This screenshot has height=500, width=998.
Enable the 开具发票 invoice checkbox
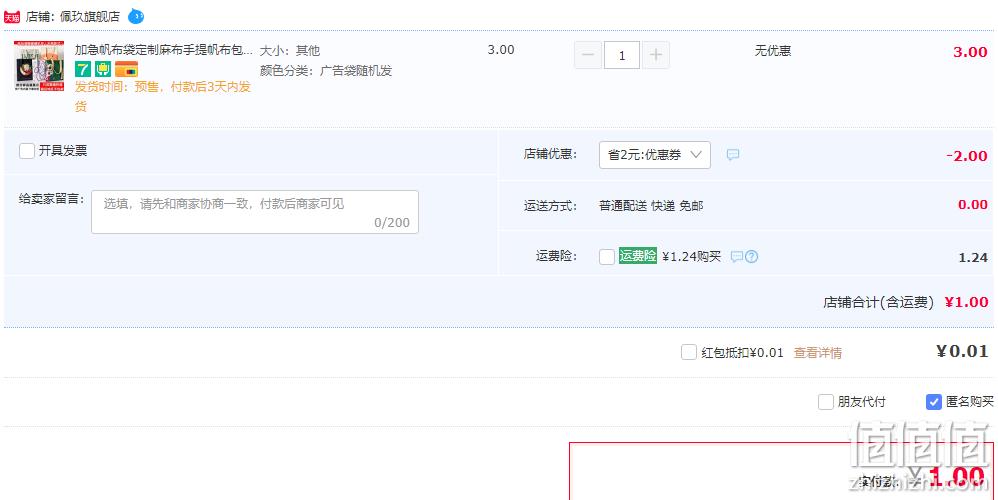tap(27, 151)
